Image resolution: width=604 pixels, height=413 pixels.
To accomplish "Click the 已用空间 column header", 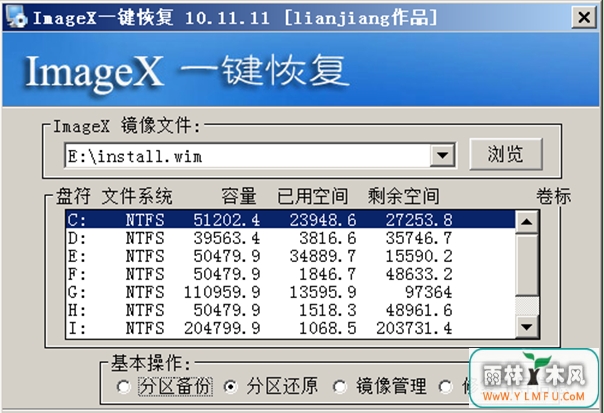I will click(x=312, y=196).
